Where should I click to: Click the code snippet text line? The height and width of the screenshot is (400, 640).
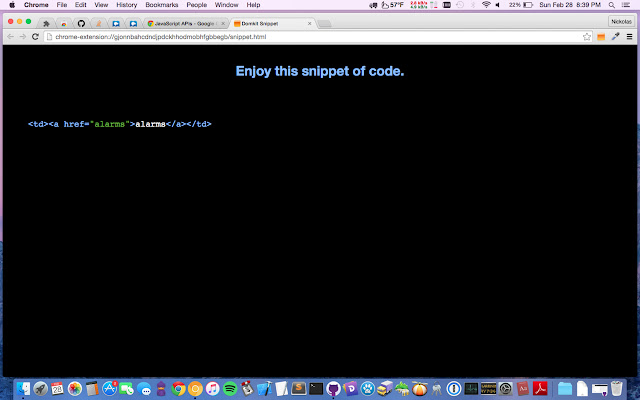[120, 124]
